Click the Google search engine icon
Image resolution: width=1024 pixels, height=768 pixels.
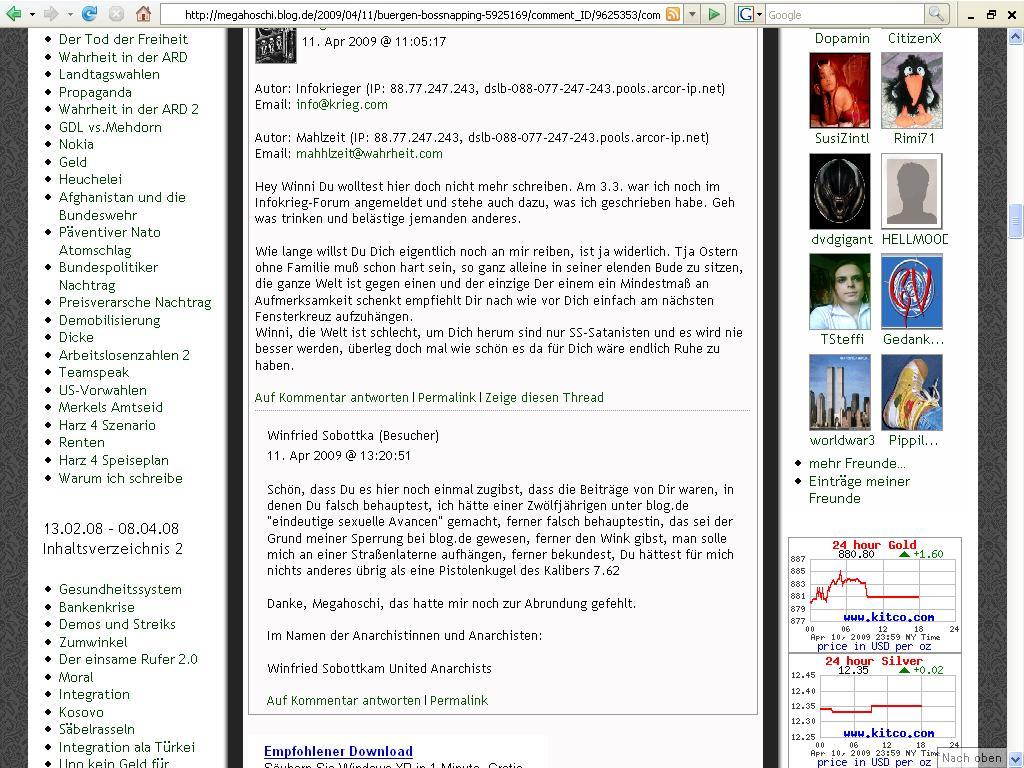745,14
